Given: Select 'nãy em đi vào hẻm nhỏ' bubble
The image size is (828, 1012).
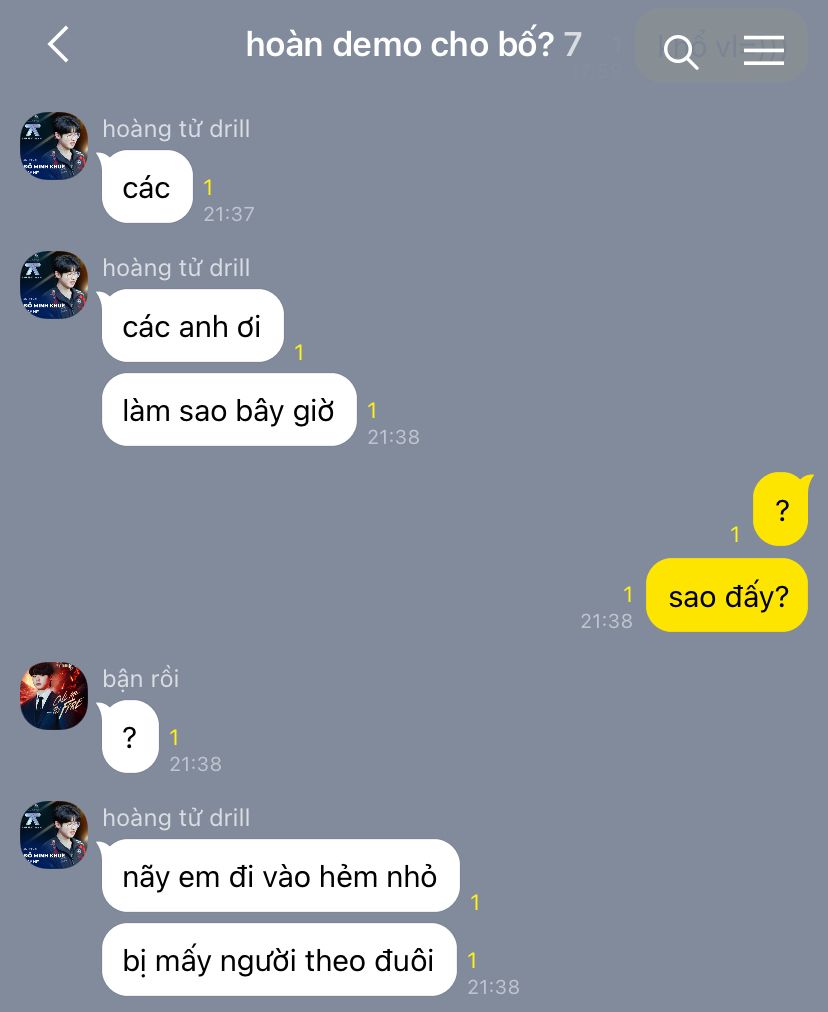Looking at the screenshot, I should point(281,876).
